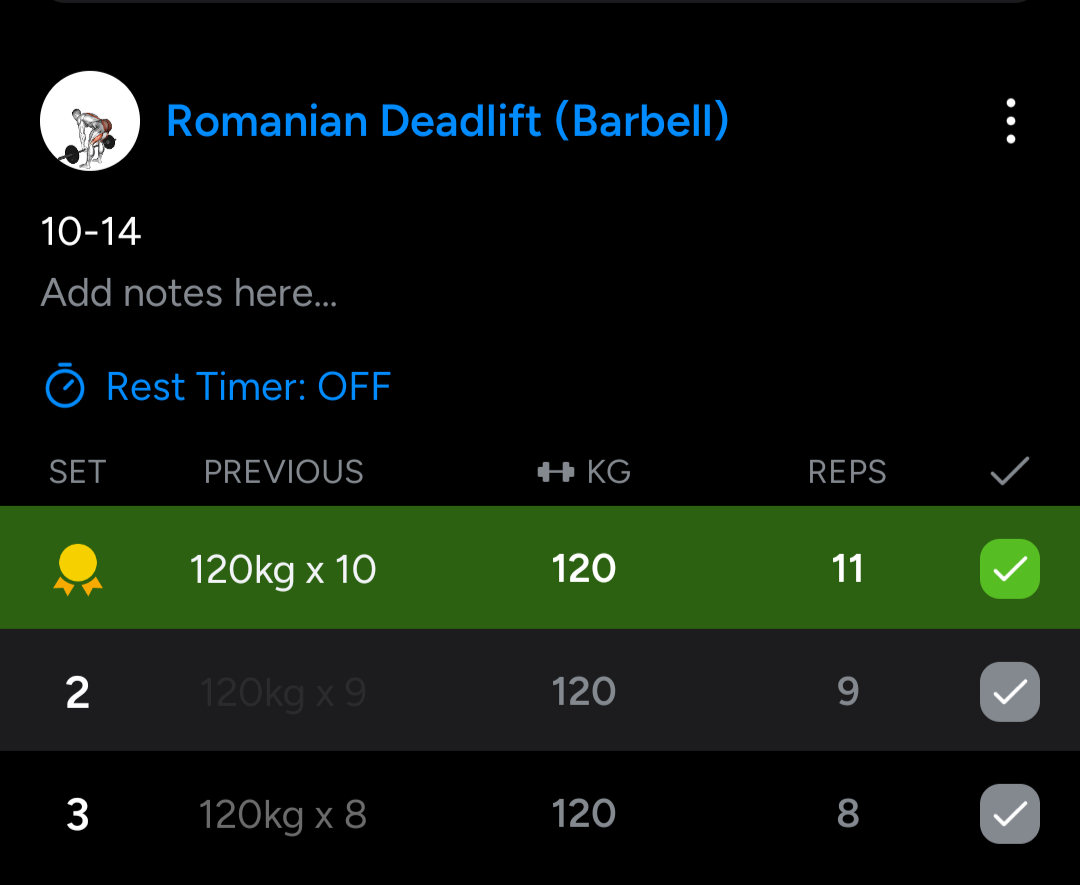Edit the 8 reps field in set 3
This screenshot has height=885, width=1080.
[848, 814]
